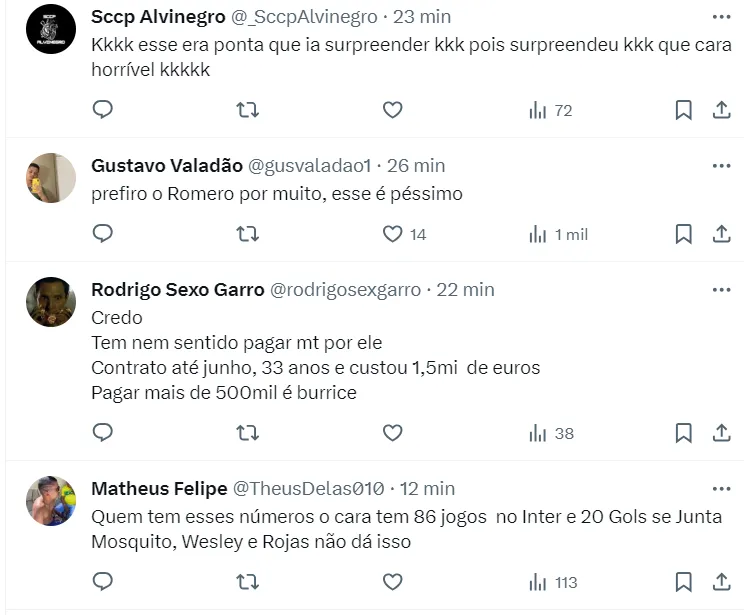Open more options on Rodrigo Sexo Garro's tweet
The width and height of the screenshot is (744, 615).
tap(721, 289)
